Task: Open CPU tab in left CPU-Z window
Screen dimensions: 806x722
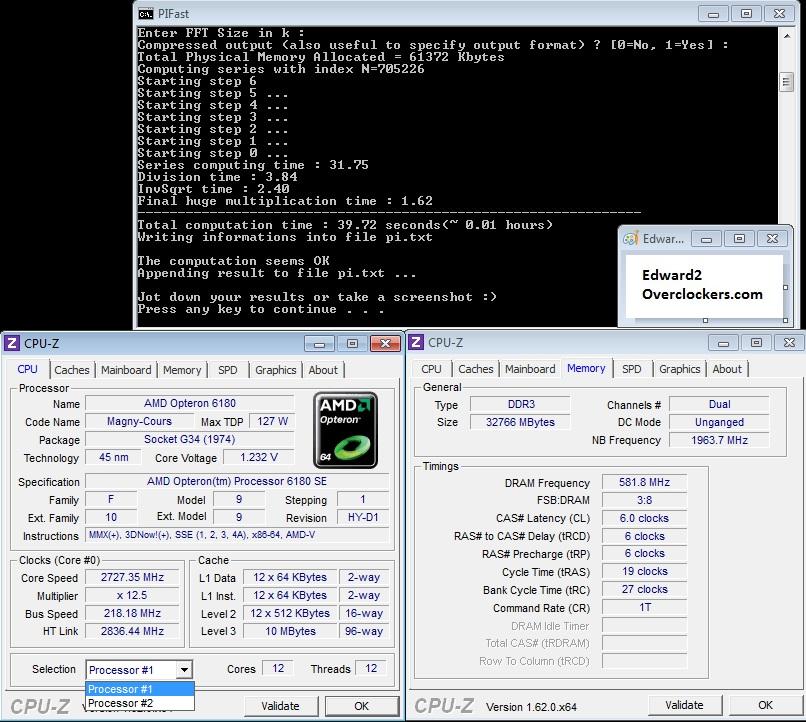Action: tap(28, 369)
